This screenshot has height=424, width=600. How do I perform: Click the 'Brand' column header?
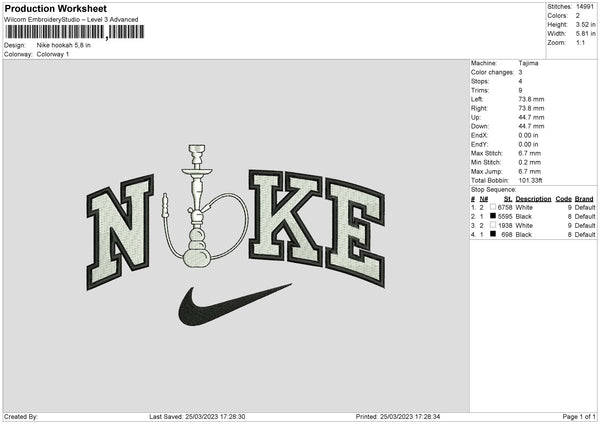[584, 199]
